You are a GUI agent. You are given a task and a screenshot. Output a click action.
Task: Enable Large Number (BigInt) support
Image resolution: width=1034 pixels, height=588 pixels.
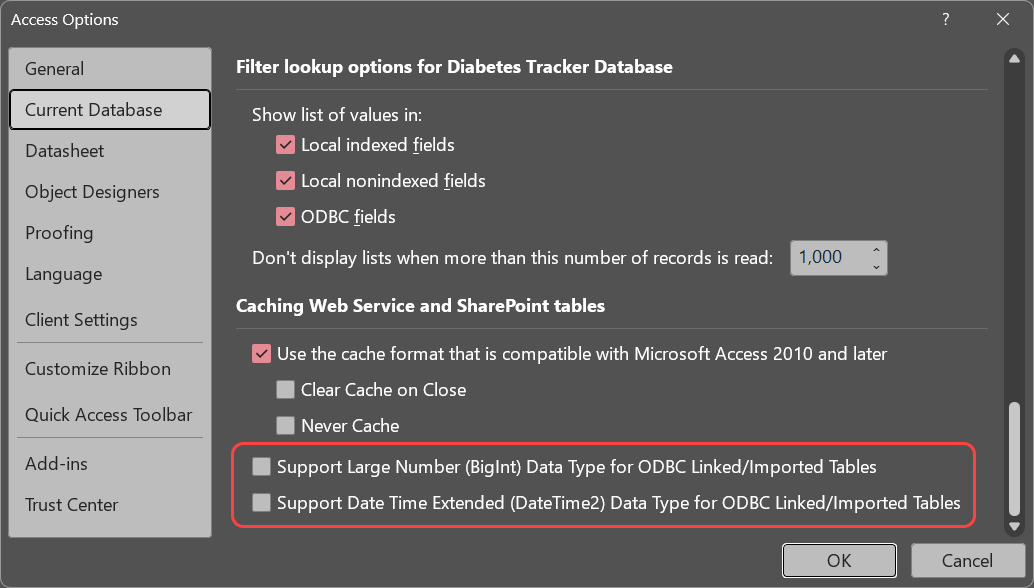tap(262, 466)
